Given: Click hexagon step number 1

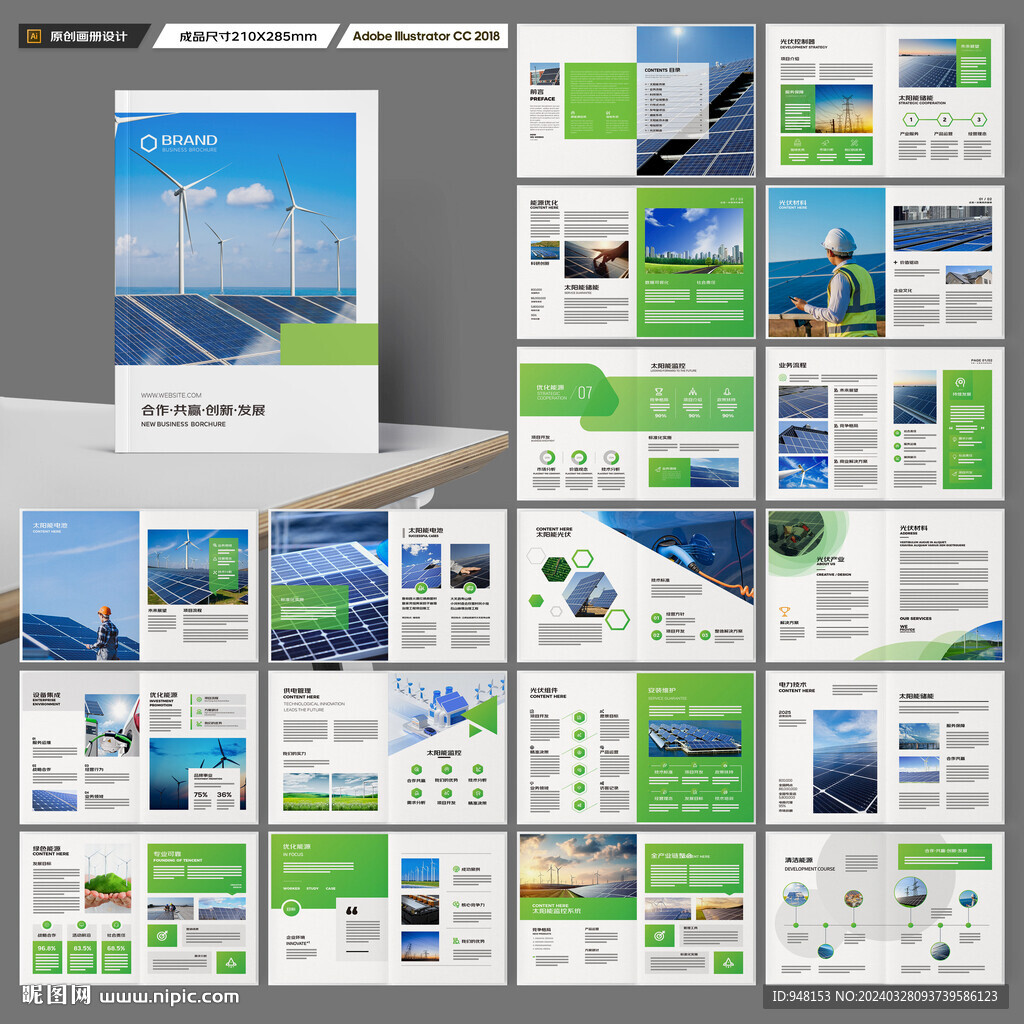Looking at the screenshot, I should click(x=910, y=120).
